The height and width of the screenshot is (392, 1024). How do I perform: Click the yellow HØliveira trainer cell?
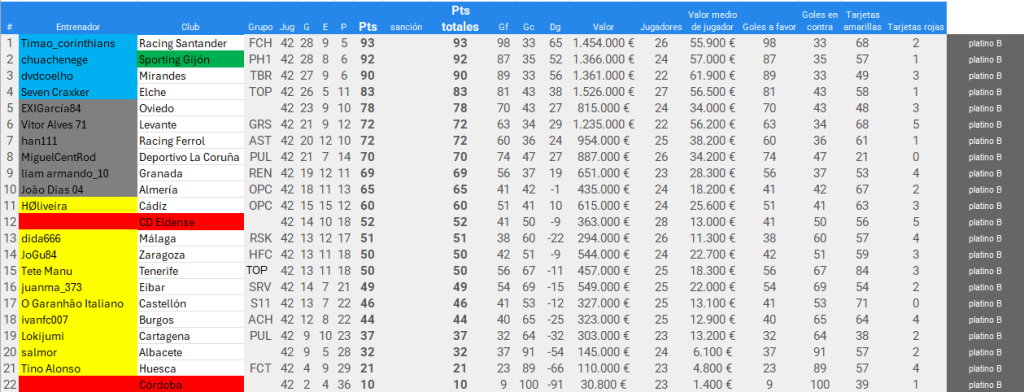click(x=78, y=206)
